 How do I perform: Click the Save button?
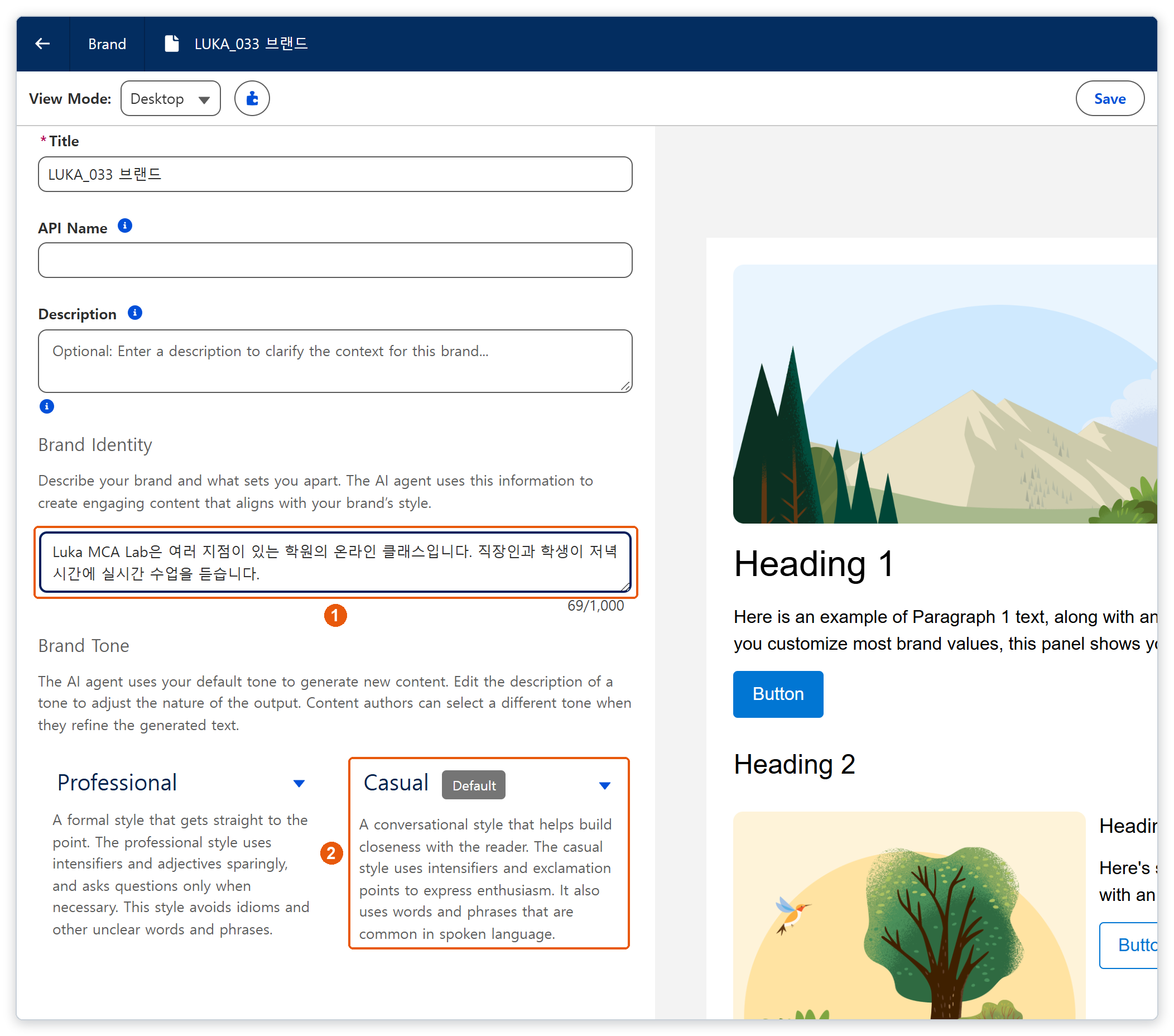pos(1110,99)
